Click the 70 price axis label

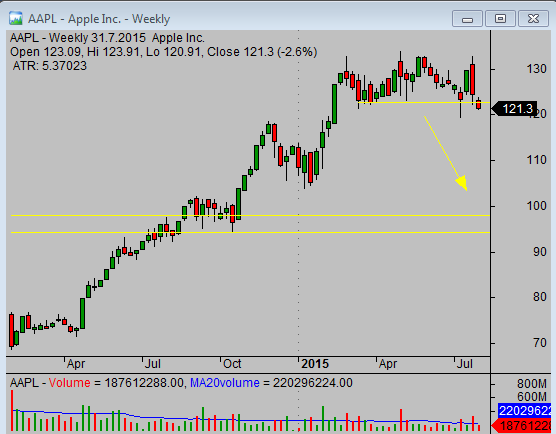[x=539, y=343]
